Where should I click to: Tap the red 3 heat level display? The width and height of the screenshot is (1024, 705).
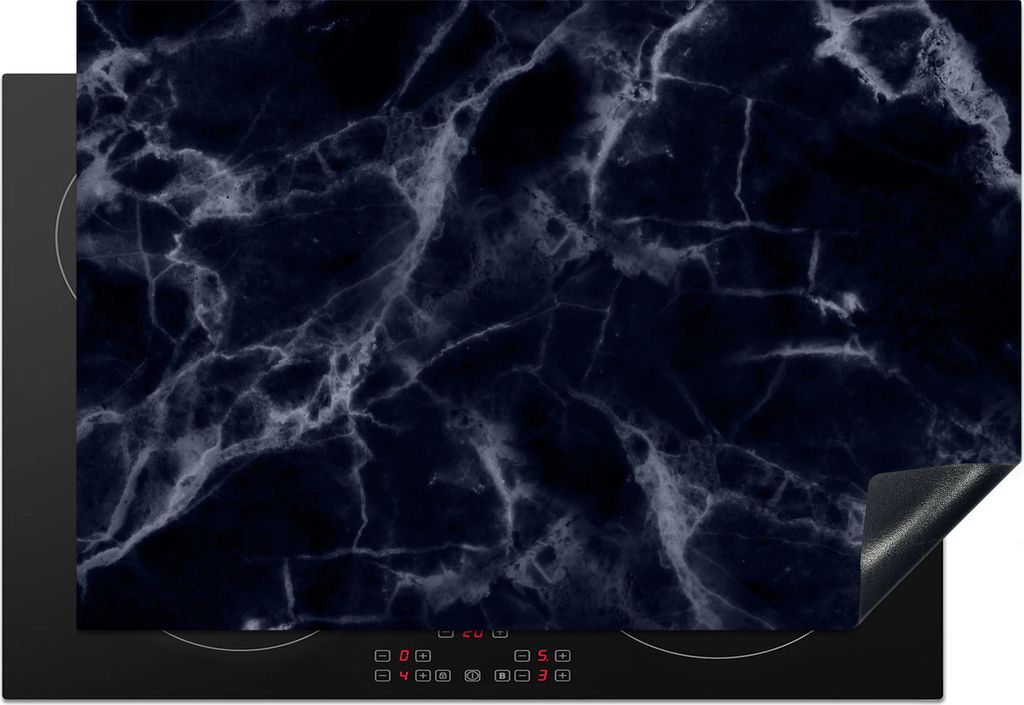(x=542, y=676)
